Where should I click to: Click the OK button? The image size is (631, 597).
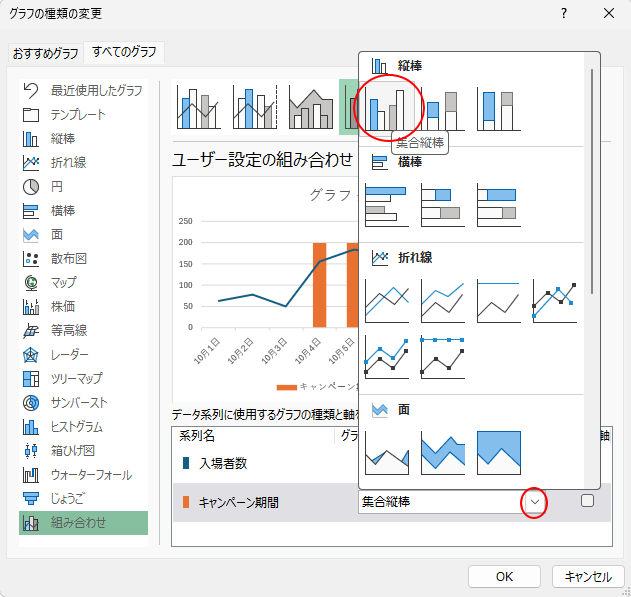(x=504, y=576)
